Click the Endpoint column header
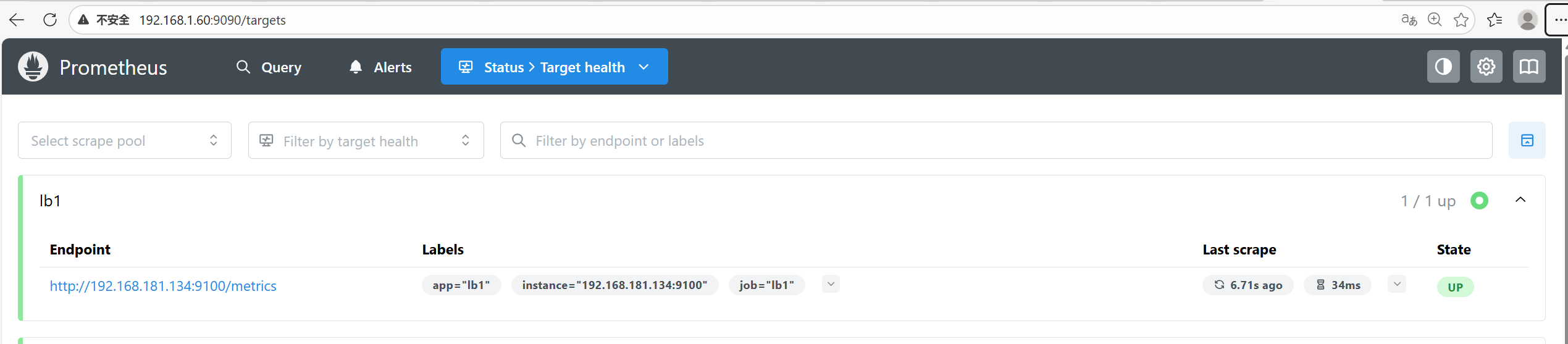 [80, 250]
